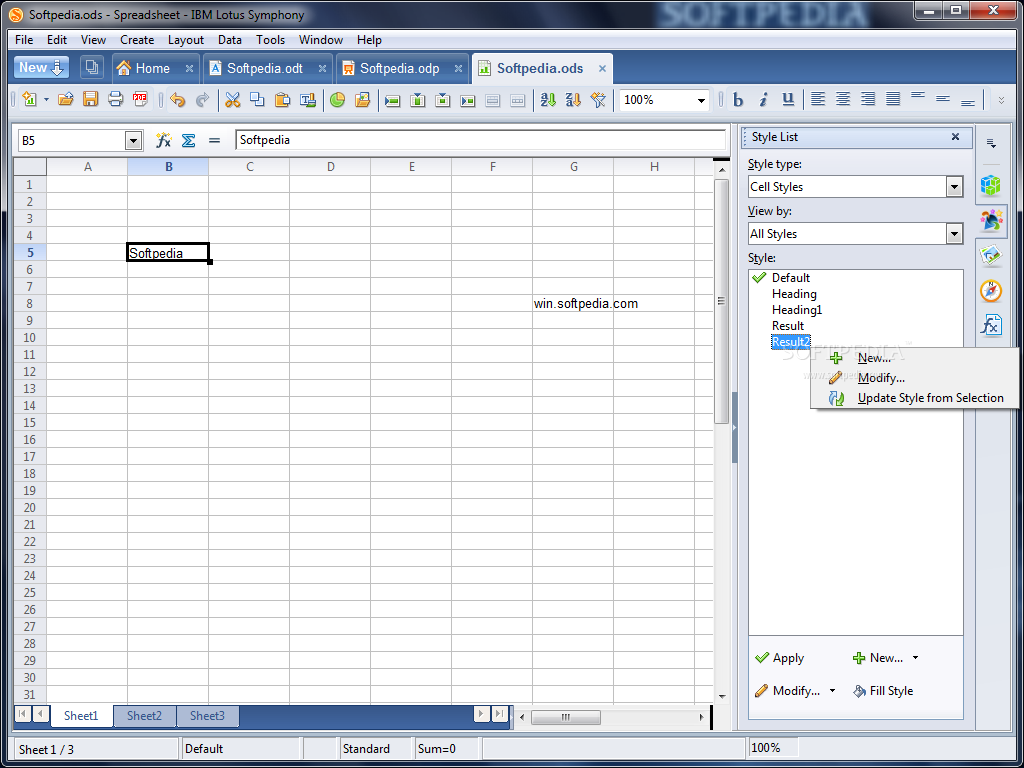Select cell G8 containing win.softpedia.com
Screen dimensions: 1024x768
pos(573,304)
